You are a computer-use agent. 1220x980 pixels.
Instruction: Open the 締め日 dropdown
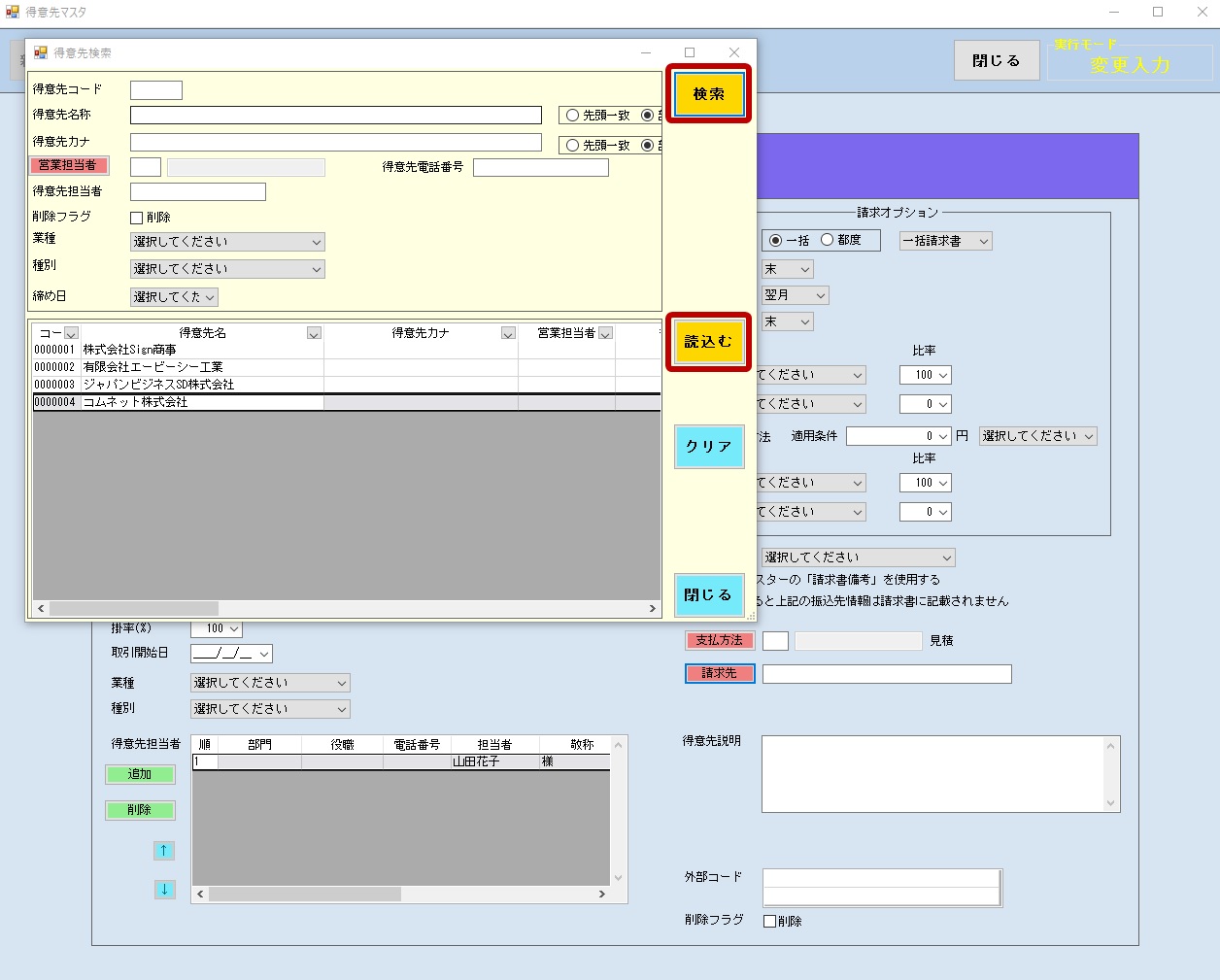click(x=174, y=297)
